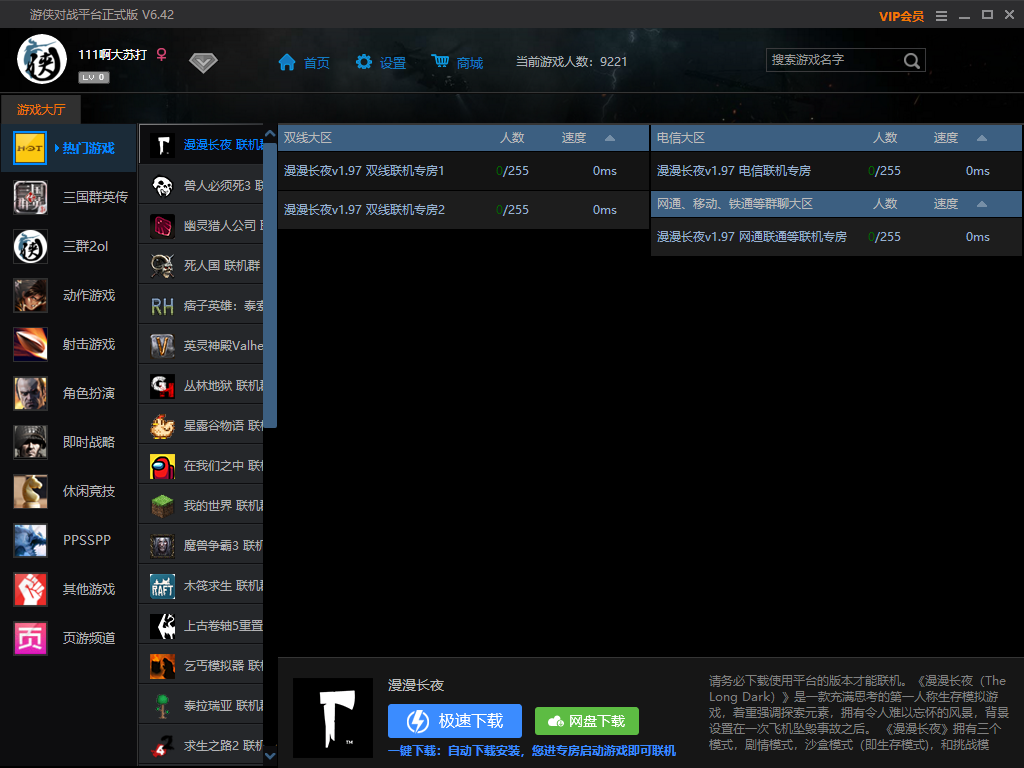Click the game list scroll-down arrow
This screenshot has width=1024, height=768.
point(270,756)
